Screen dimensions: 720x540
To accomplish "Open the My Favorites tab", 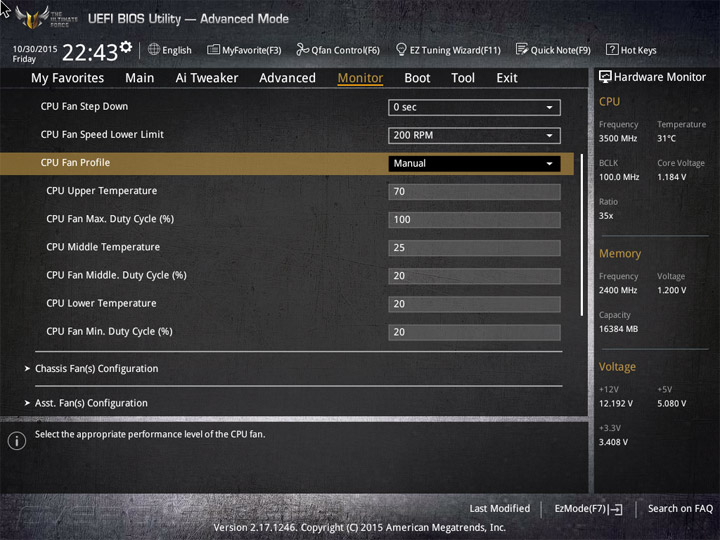I will click(x=68, y=78).
